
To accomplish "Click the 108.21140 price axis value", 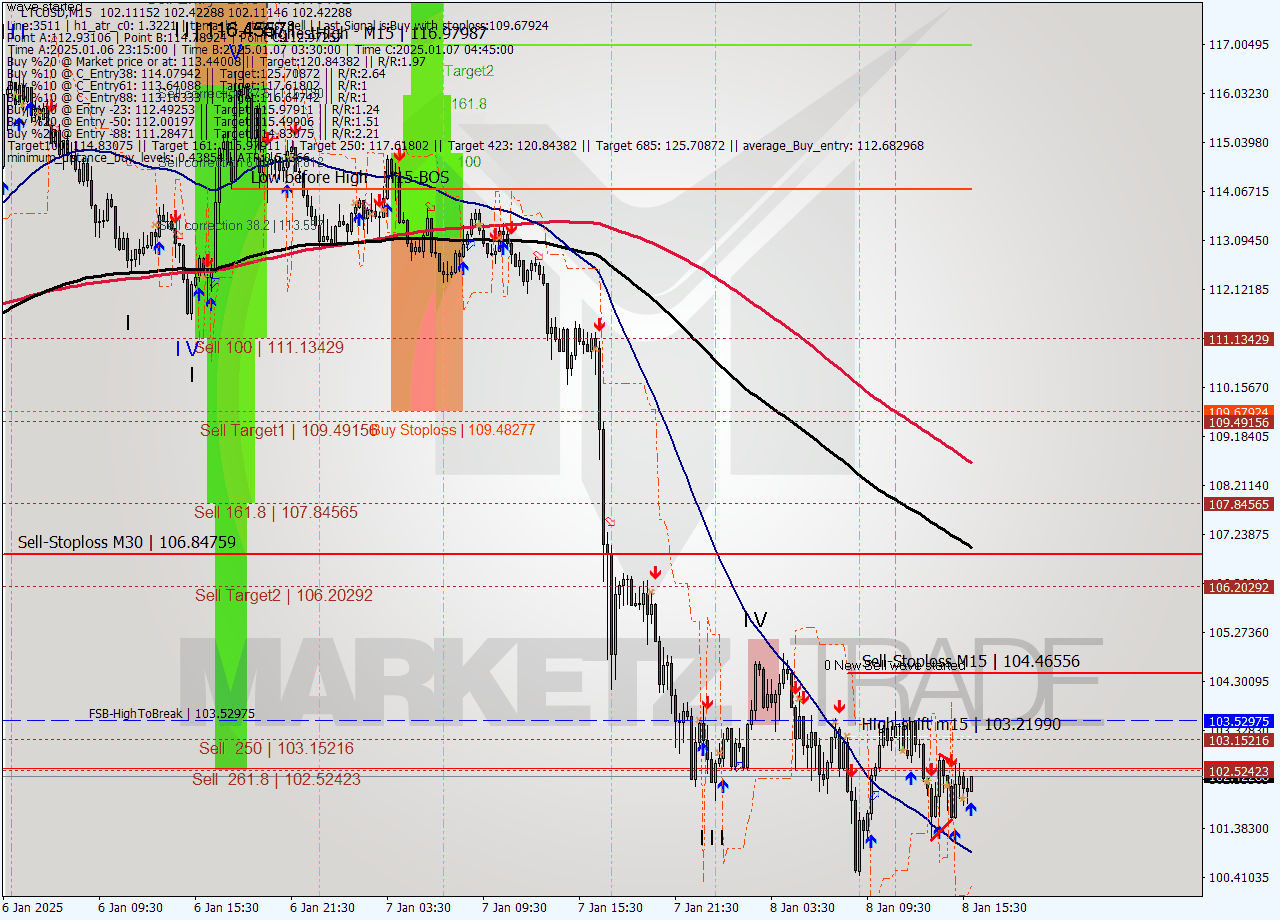I will tap(1239, 486).
